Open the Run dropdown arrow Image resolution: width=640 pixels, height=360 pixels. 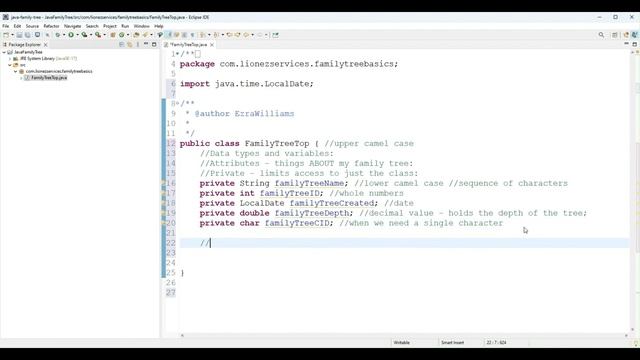coord(78,35)
